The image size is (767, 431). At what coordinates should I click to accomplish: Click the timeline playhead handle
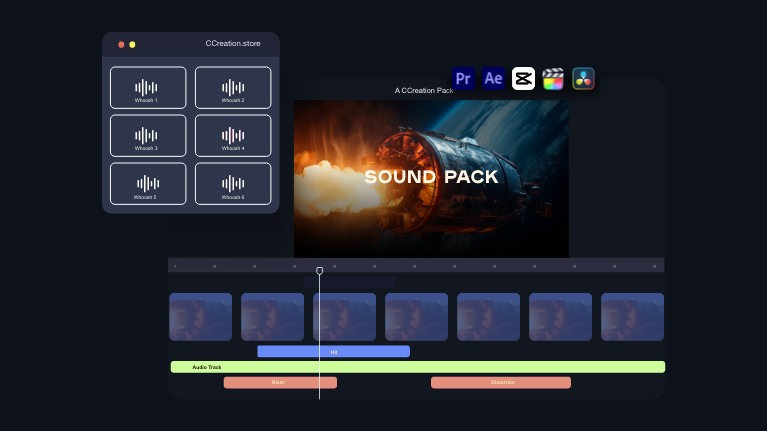click(x=320, y=270)
